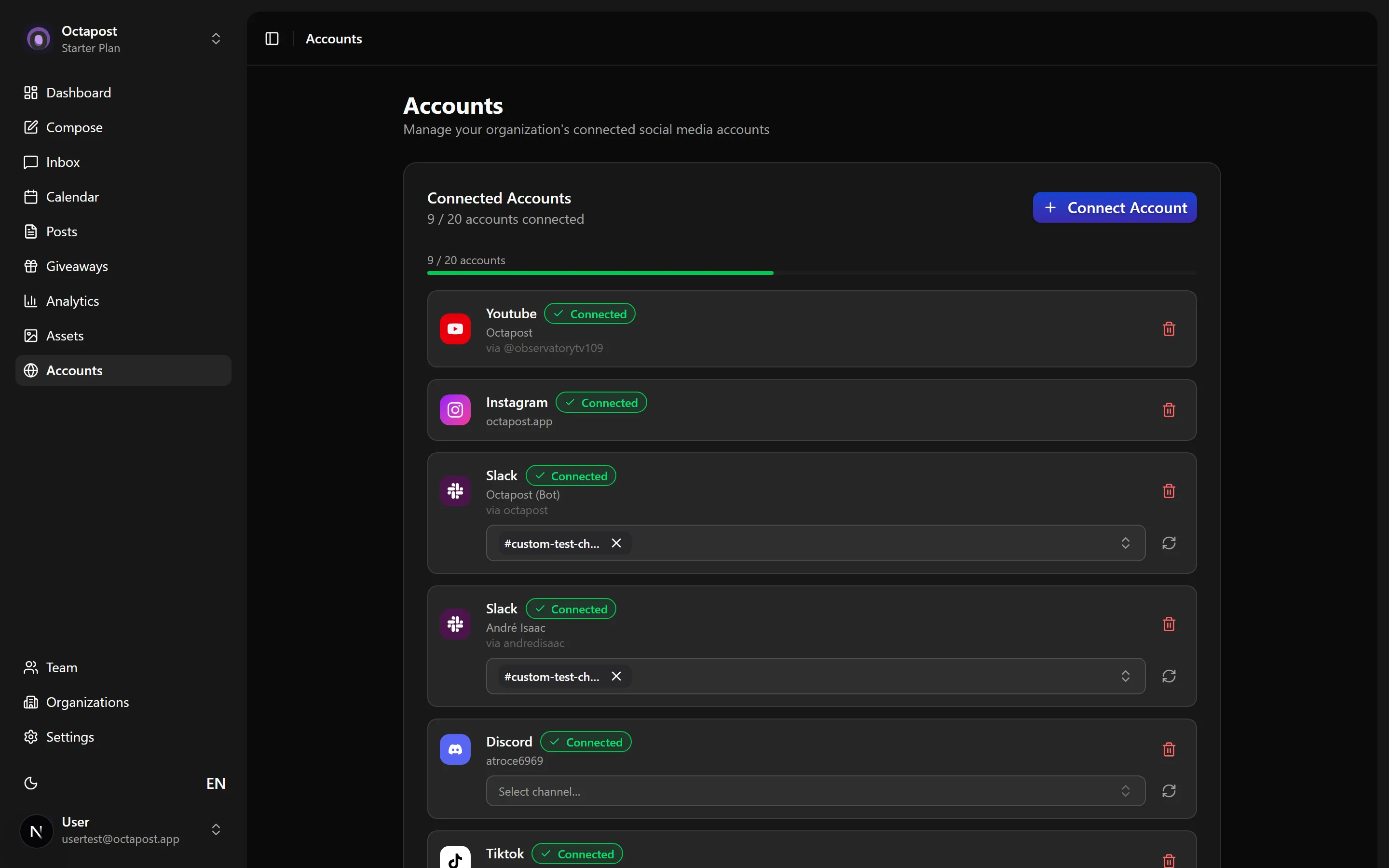Delete the Instagram octapost.app account
1389x868 pixels.
coord(1169,410)
